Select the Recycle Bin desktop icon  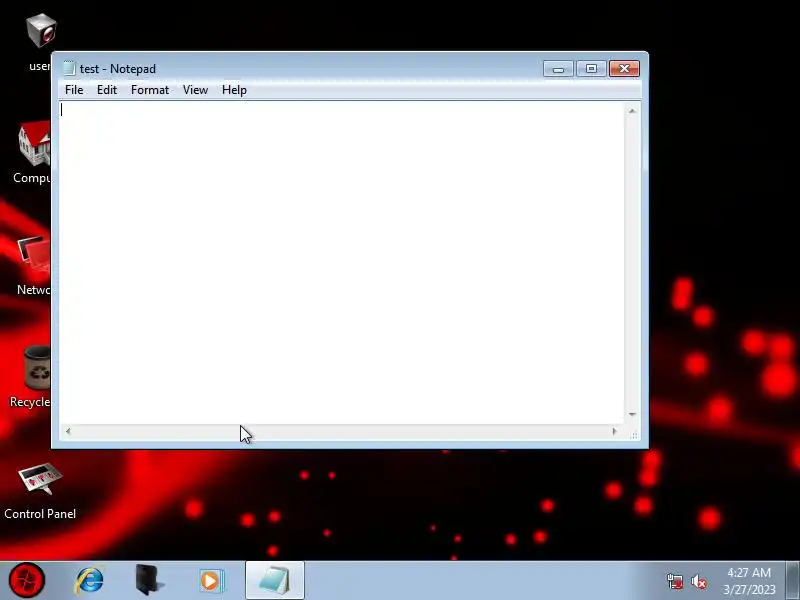point(30,377)
